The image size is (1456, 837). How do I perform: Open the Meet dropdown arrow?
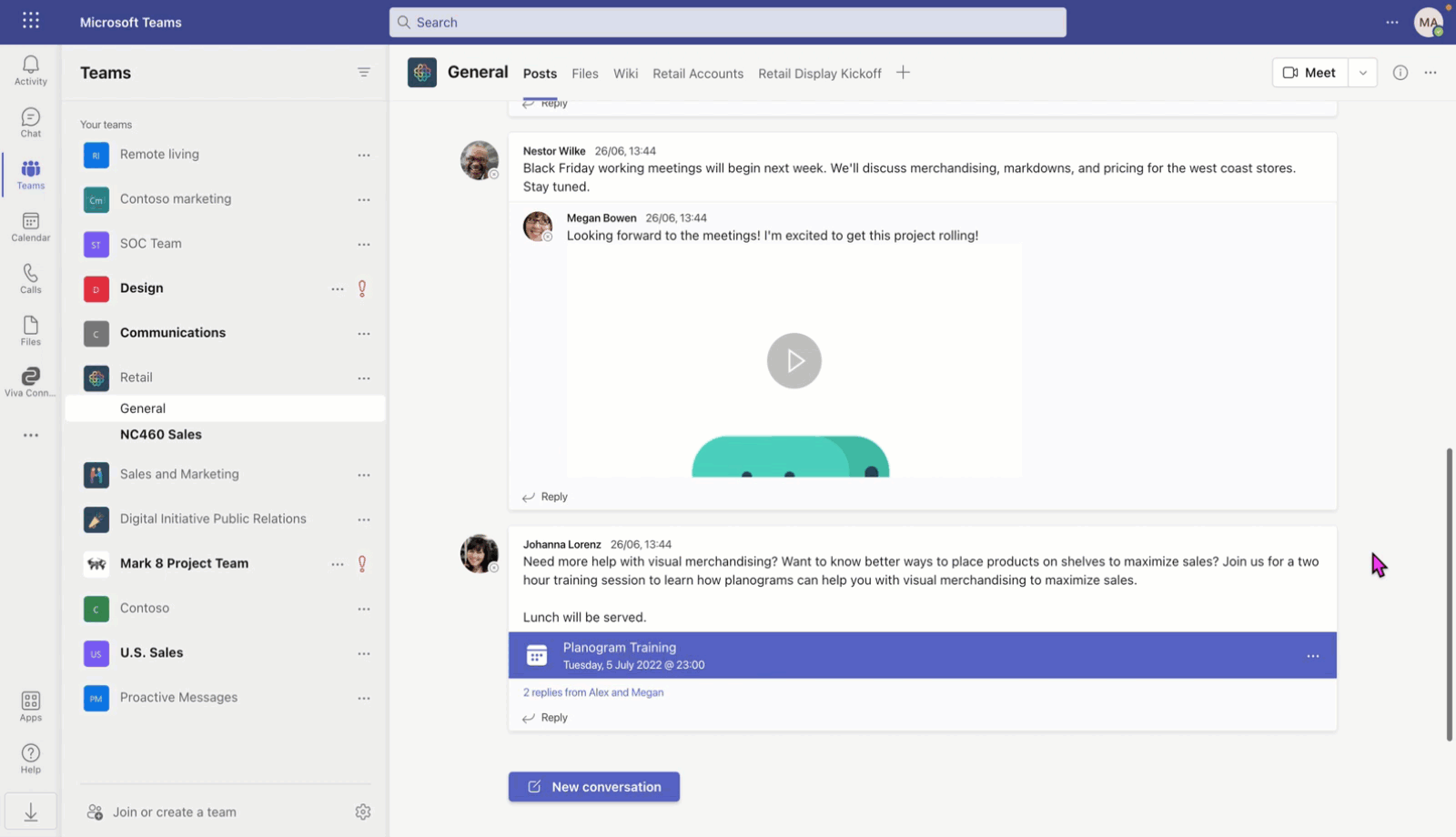[x=1362, y=72]
